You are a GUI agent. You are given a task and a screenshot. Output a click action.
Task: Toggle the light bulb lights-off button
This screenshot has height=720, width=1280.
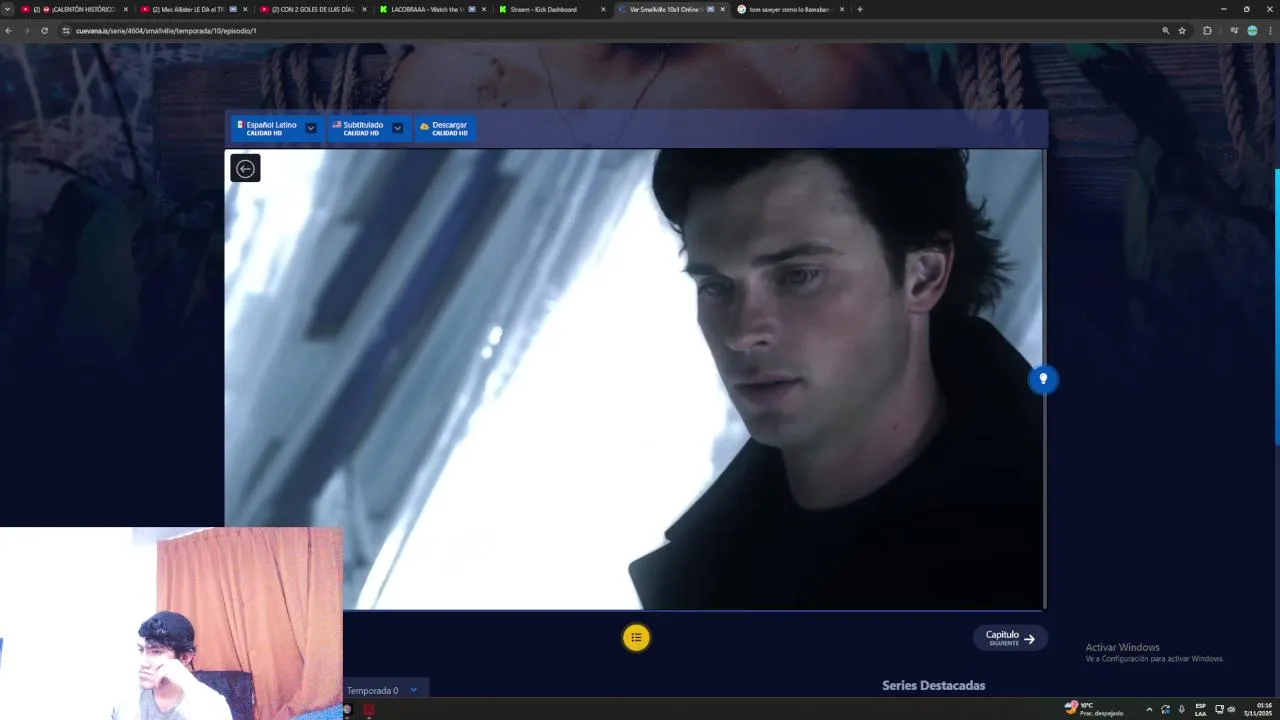point(1043,379)
